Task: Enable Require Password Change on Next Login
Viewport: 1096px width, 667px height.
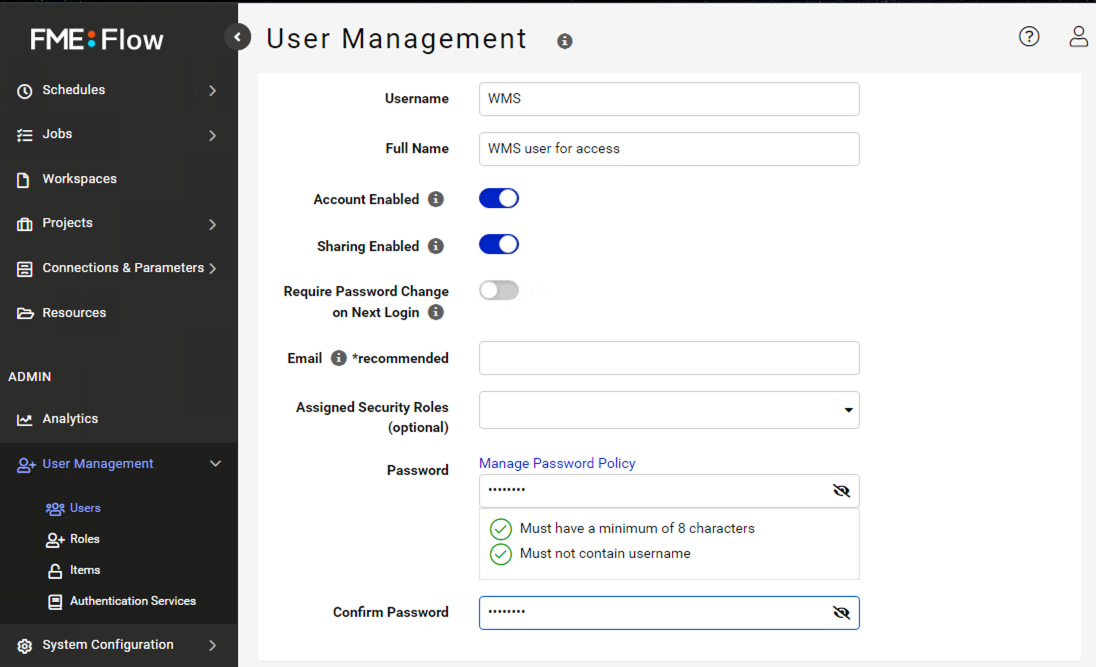Action: click(499, 290)
